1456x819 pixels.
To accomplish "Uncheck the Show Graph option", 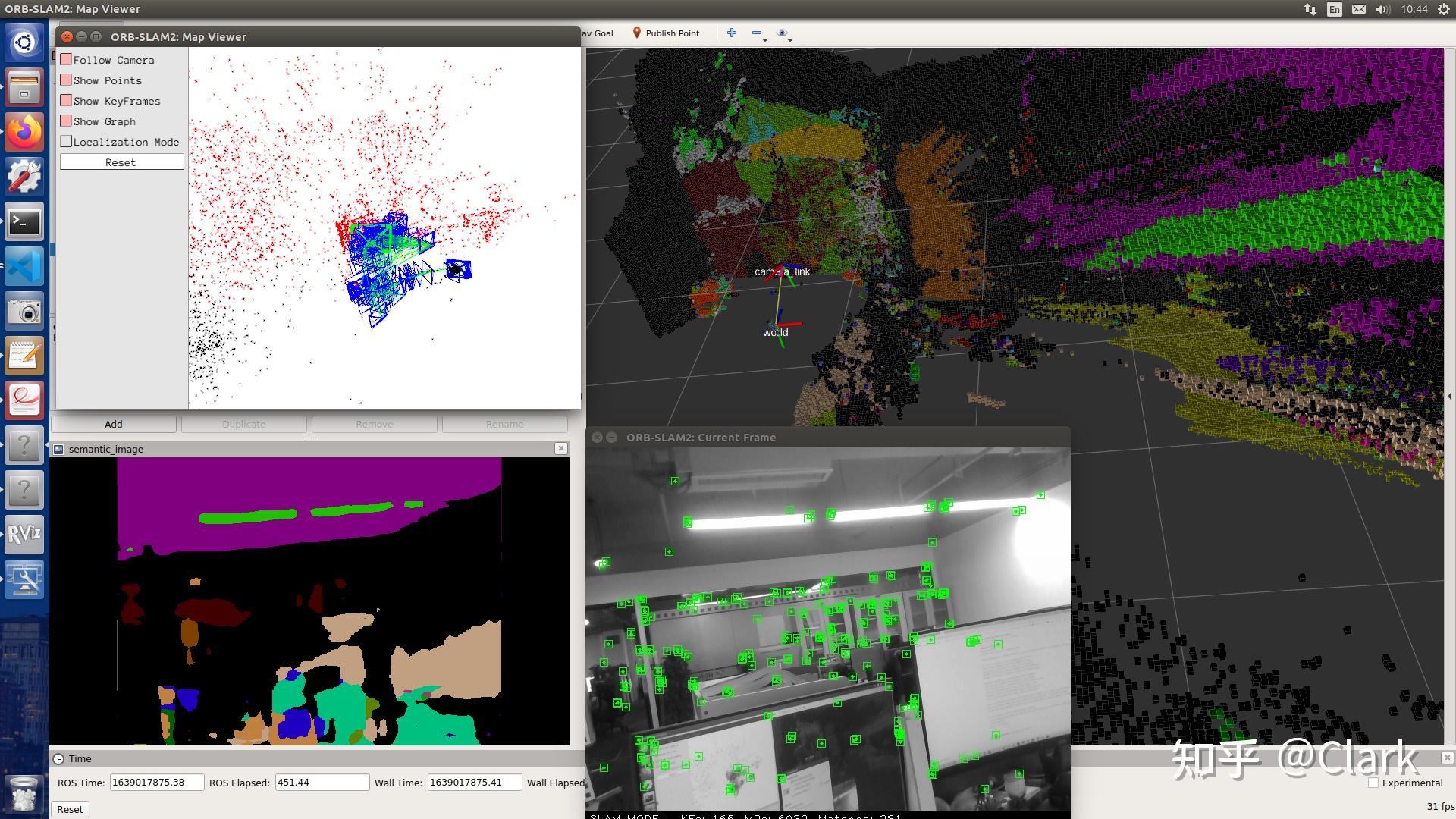I will click(67, 121).
